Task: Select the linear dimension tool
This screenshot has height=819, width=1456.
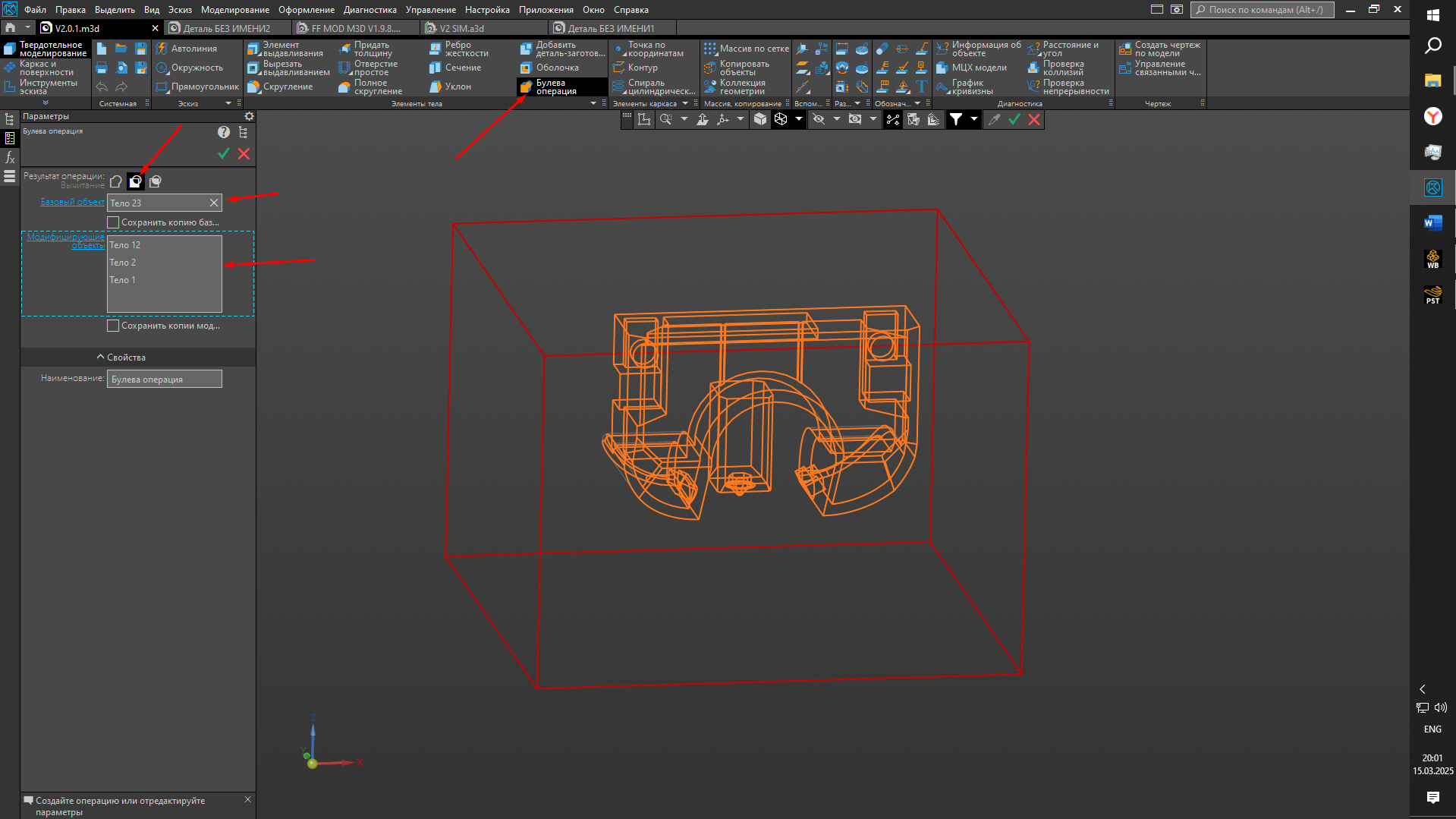Action: pyautogui.click(x=842, y=49)
